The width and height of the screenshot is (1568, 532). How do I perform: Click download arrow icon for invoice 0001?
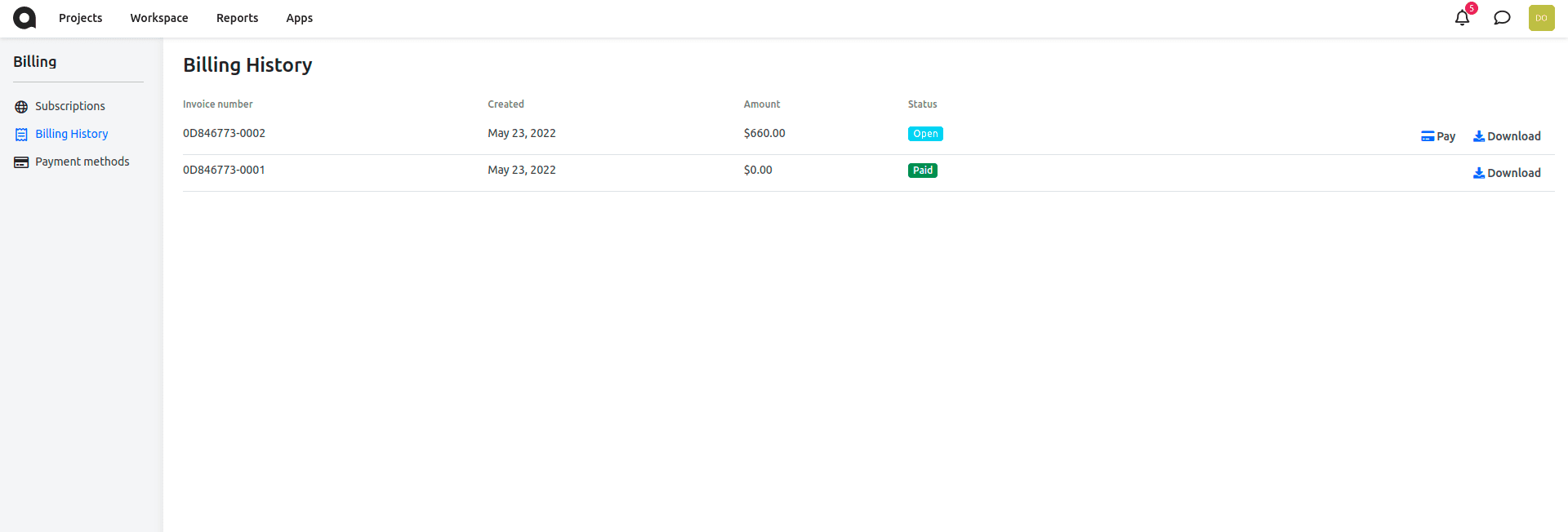(1479, 173)
